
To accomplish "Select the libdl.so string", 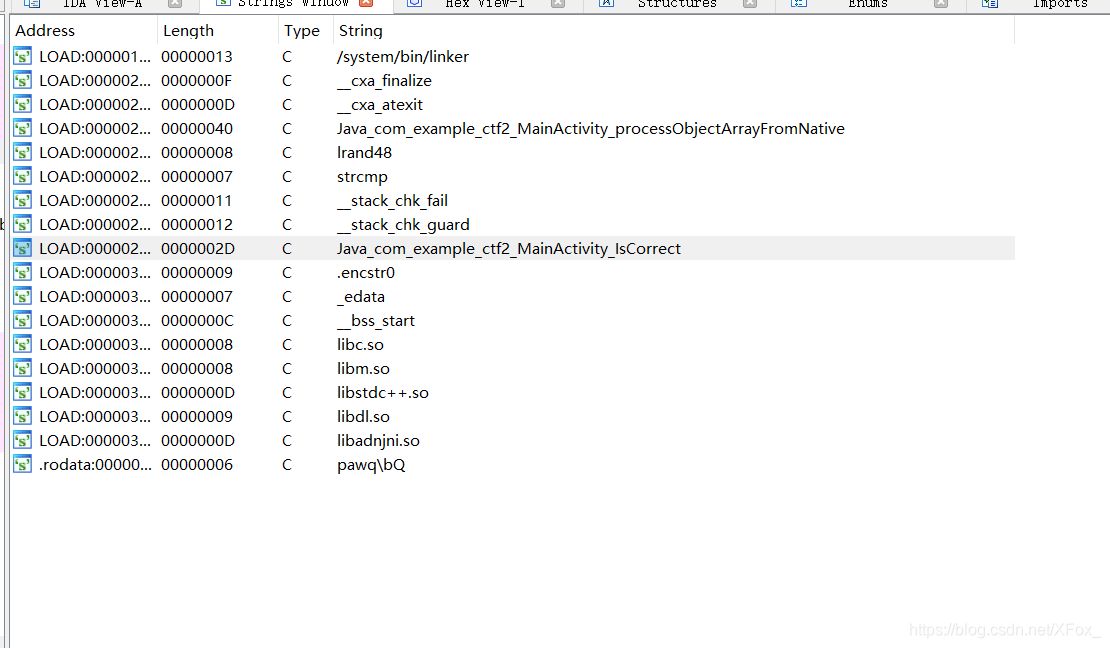I will (363, 416).
